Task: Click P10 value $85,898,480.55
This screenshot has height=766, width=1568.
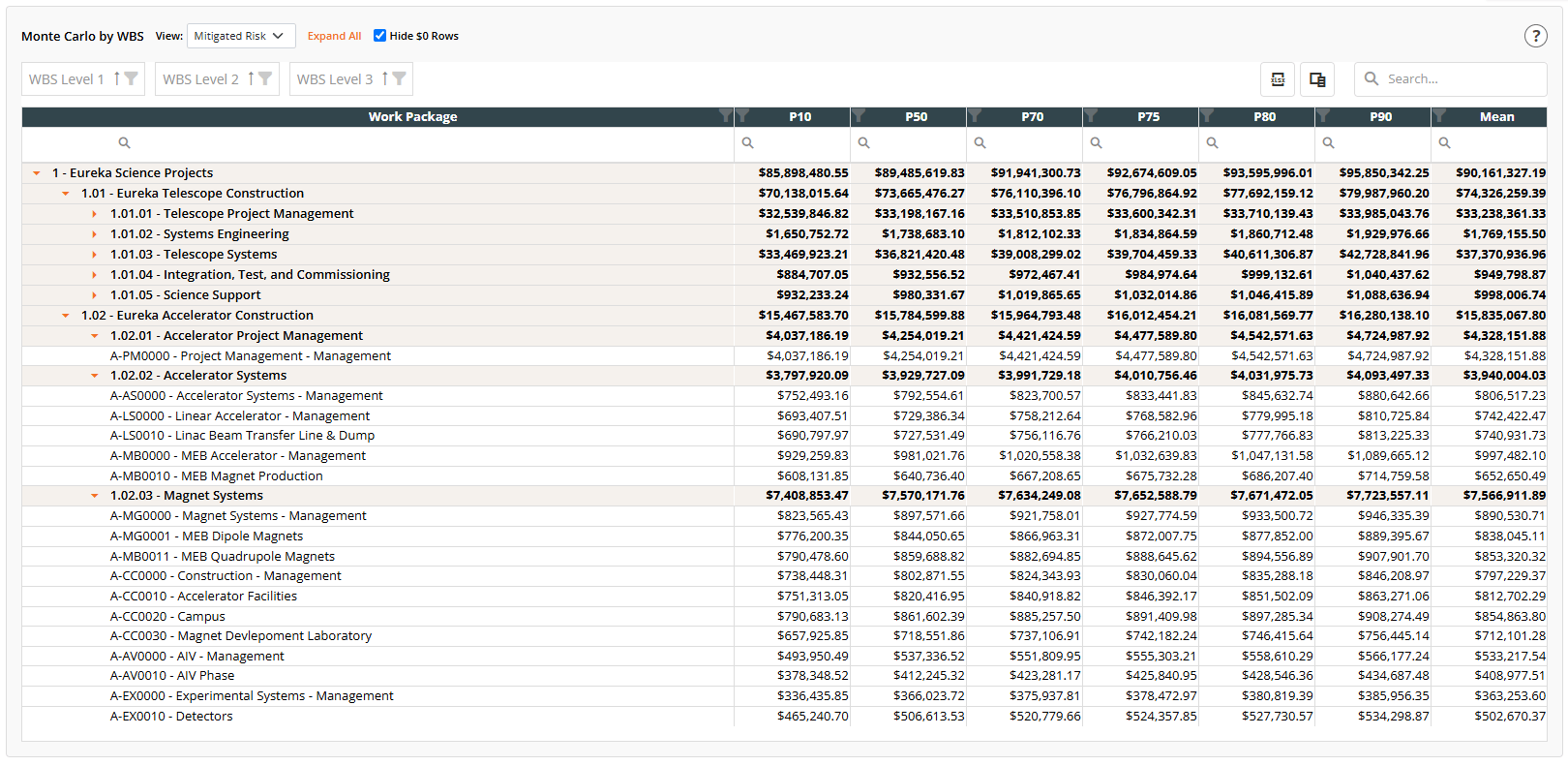Action: click(x=803, y=173)
